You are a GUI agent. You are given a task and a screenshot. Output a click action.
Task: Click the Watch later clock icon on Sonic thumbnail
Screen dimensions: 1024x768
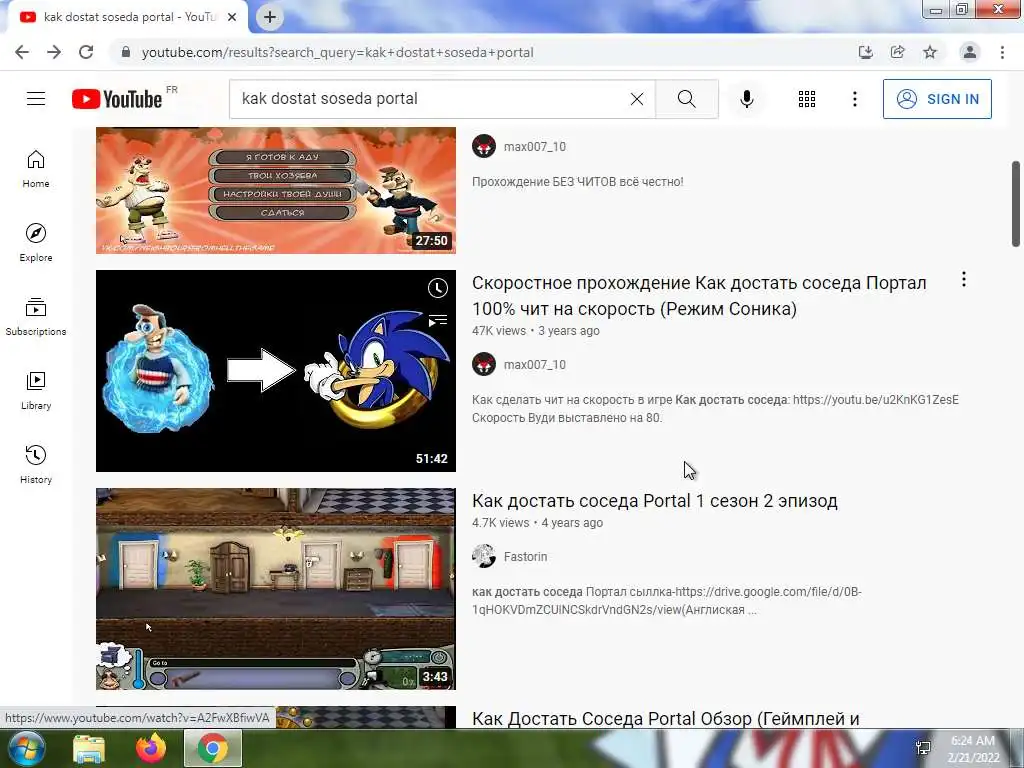(438, 288)
